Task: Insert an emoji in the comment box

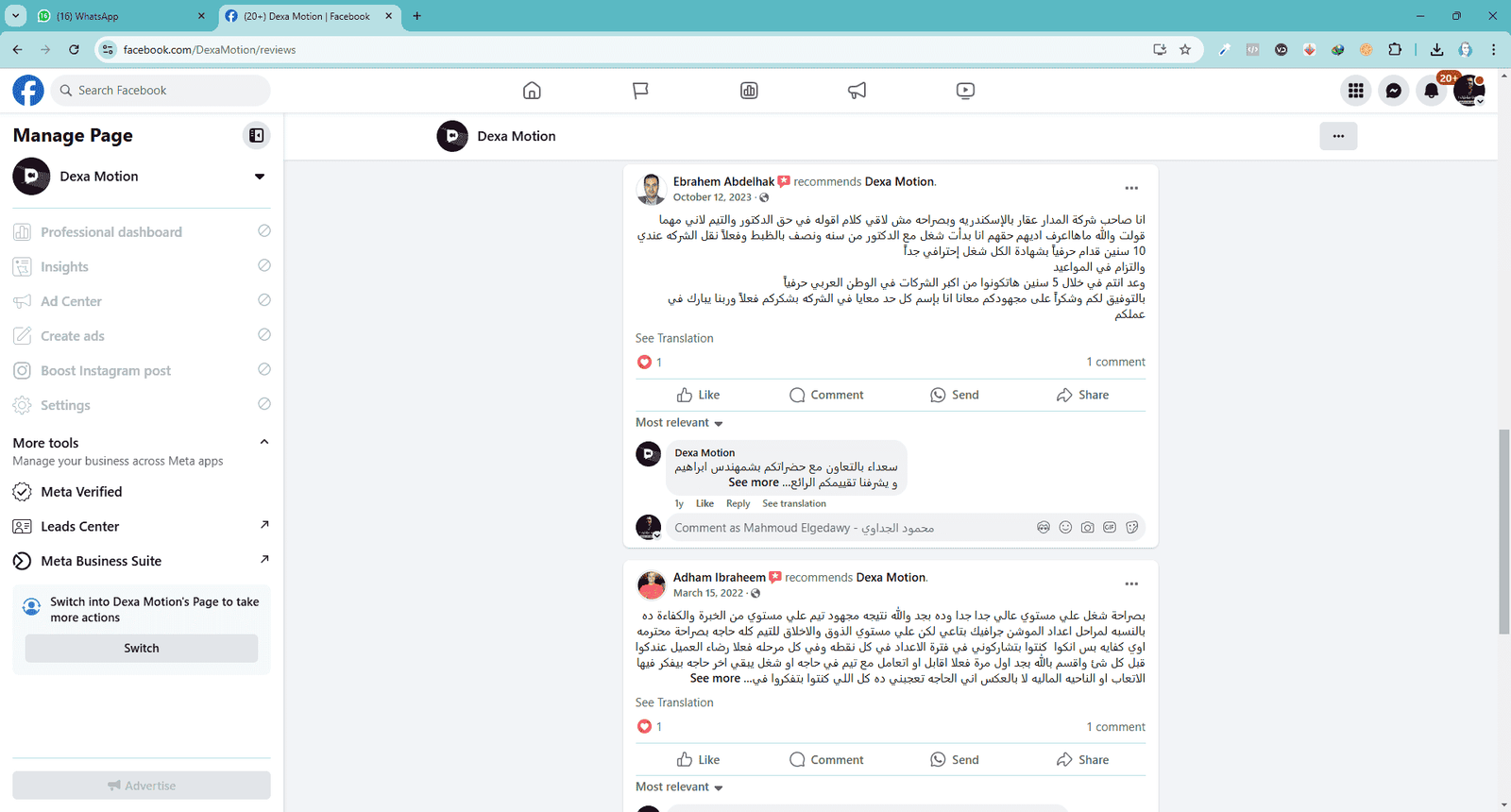Action: pos(1065,528)
